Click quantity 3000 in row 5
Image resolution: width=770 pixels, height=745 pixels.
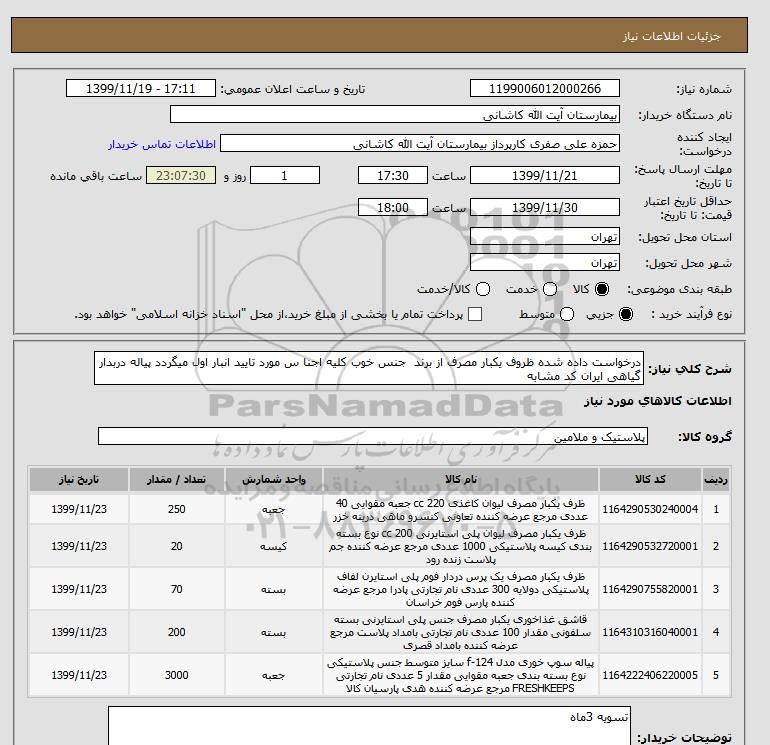point(177,675)
